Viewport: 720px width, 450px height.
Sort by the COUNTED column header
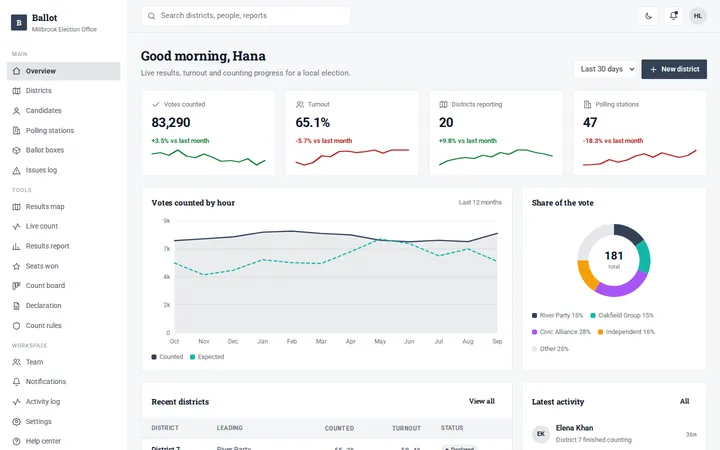[339, 428]
